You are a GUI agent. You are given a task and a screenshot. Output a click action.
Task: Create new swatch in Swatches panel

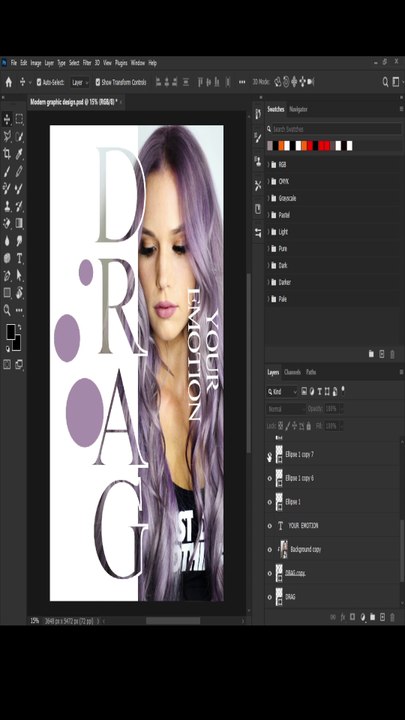pyautogui.click(x=382, y=354)
